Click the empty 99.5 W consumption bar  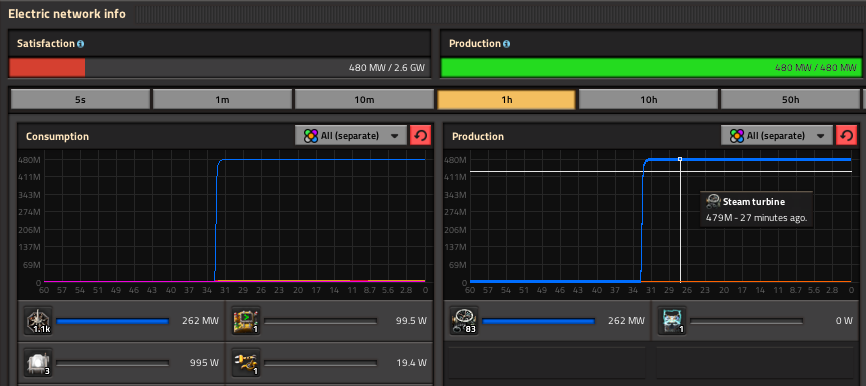[320, 321]
